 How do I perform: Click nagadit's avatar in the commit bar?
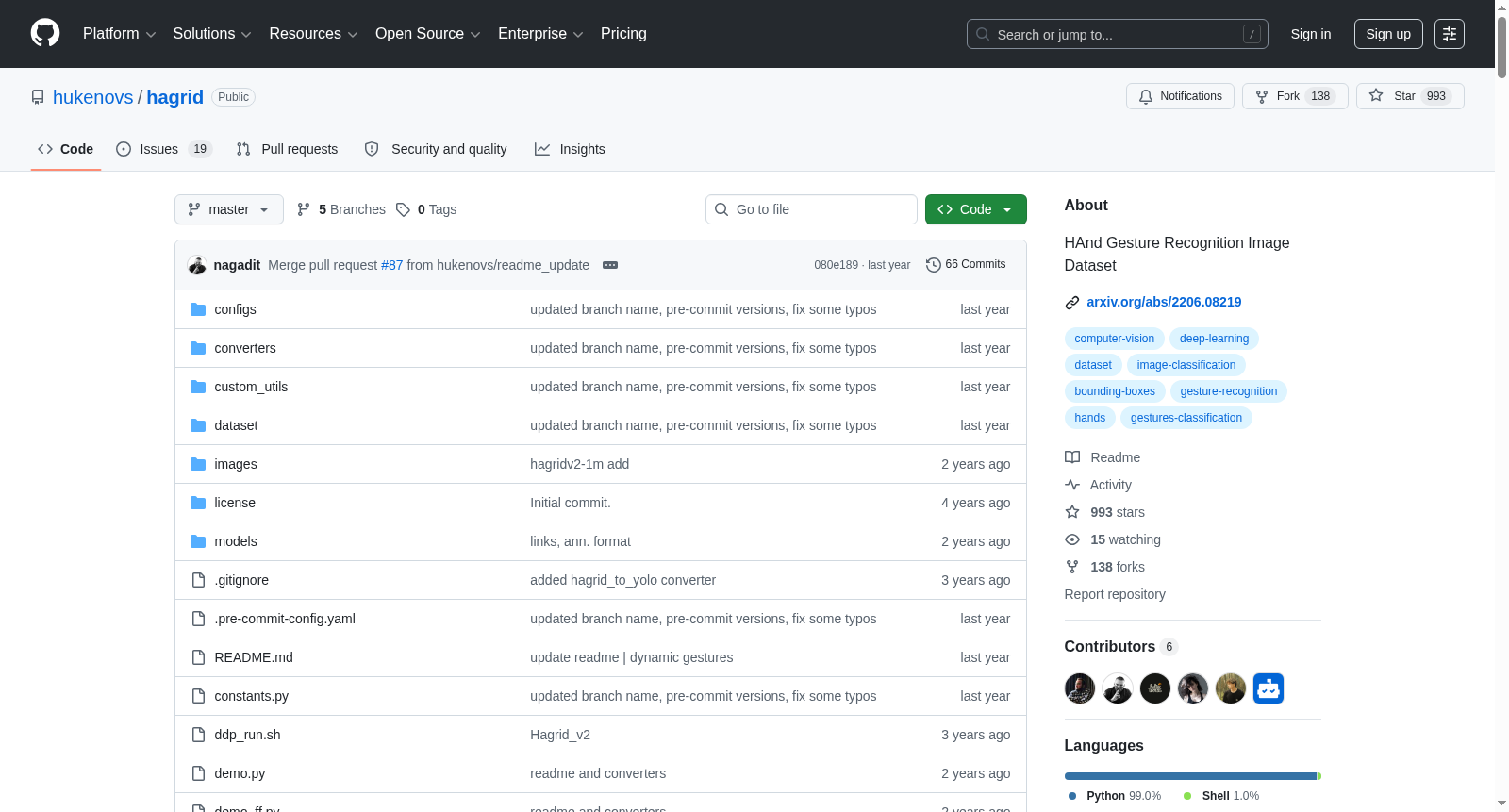click(x=197, y=265)
